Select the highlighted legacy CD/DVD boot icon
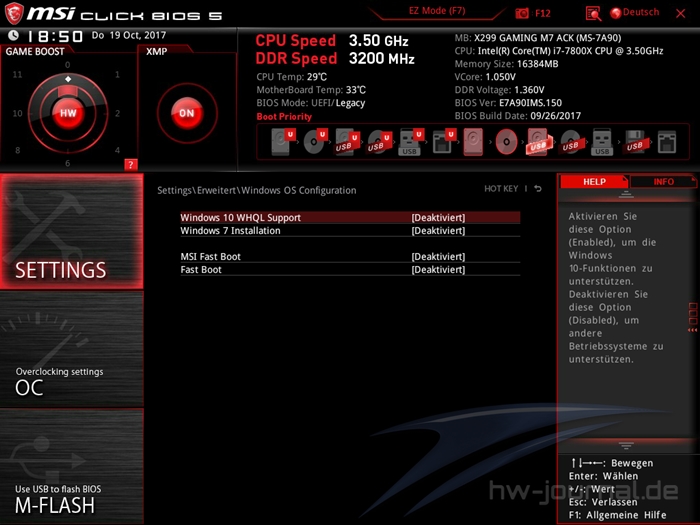This screenshot has height=525, width=700. pos(506,142)
